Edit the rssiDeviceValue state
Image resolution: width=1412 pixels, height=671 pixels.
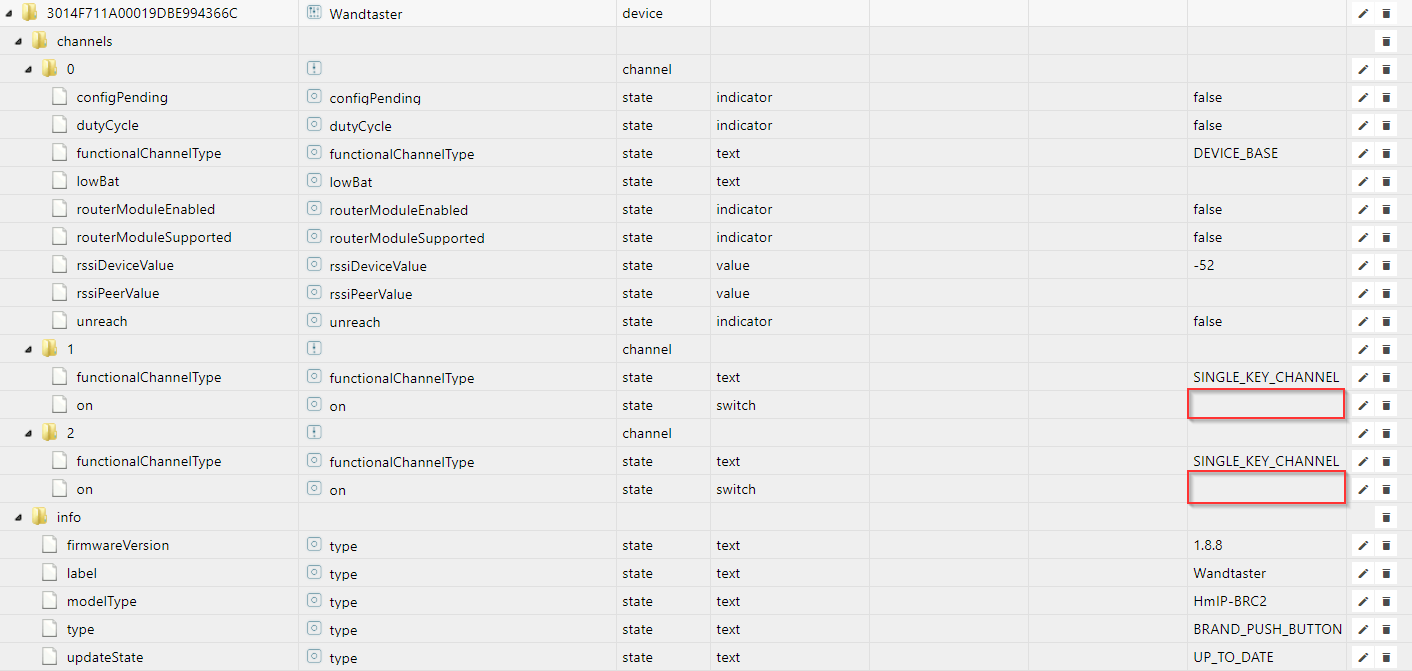[x=1362, y=266]
